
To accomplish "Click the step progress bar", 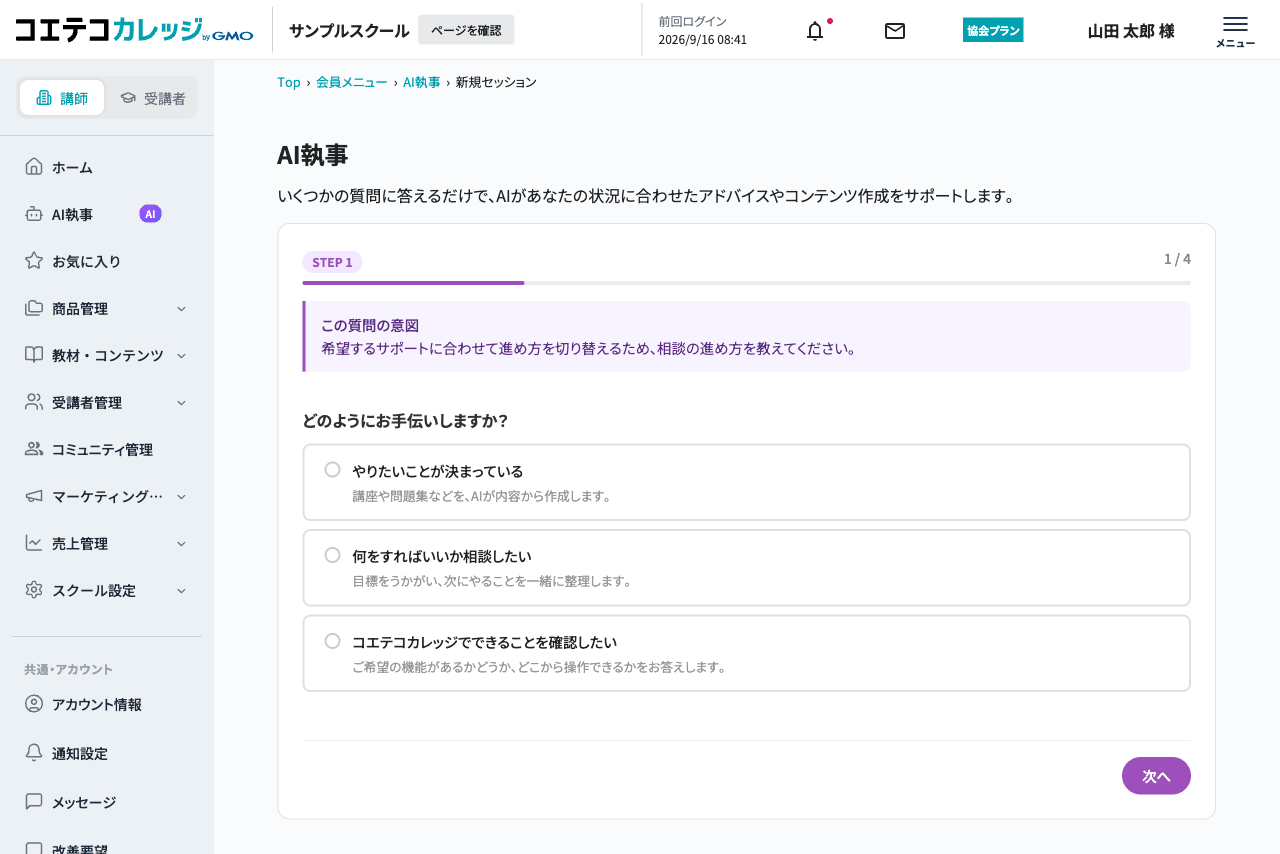I will [746, 283].
